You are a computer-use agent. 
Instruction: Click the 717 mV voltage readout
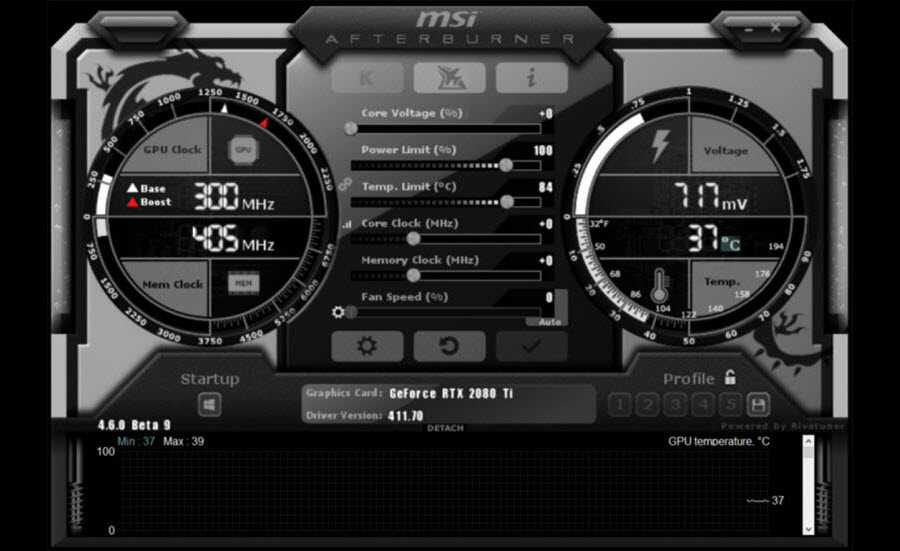(x=711, y=196)
